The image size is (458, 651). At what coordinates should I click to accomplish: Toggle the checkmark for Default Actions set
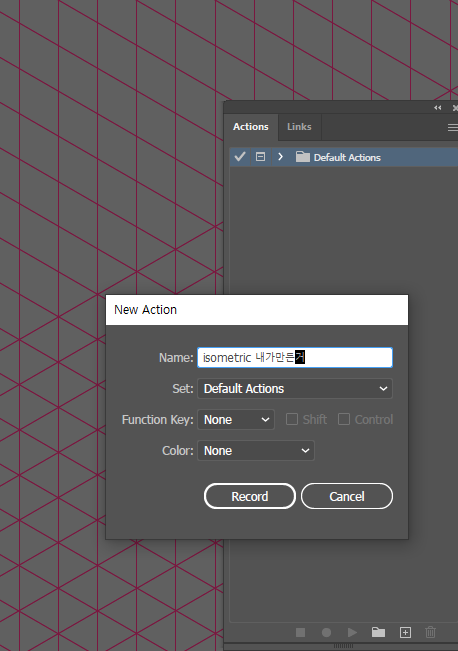pos(240,157)
